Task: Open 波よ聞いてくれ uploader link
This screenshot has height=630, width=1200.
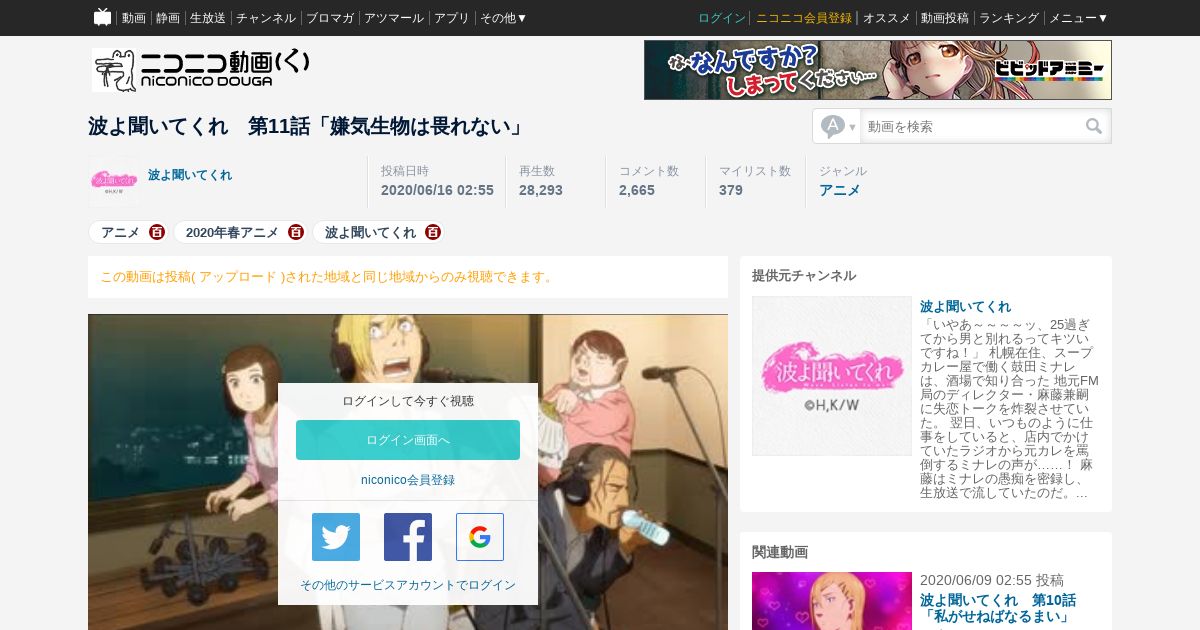Action: pos(190,175)
